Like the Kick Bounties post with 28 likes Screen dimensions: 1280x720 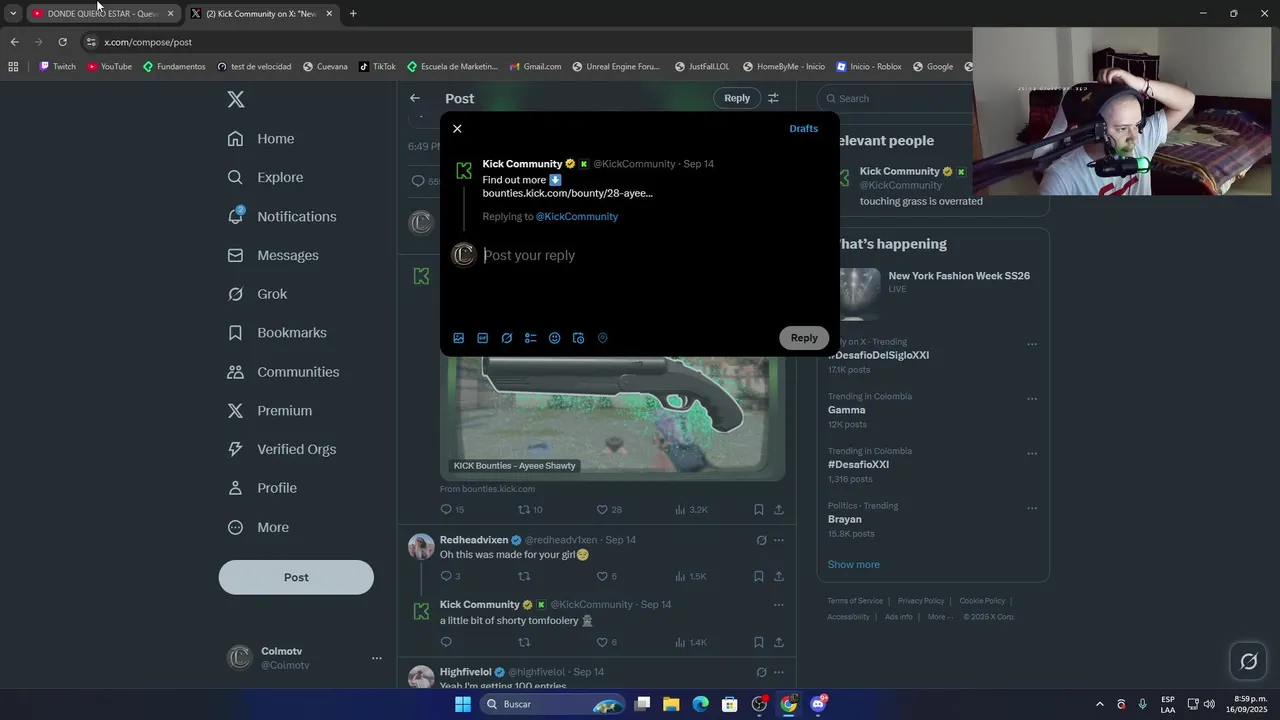(x=602, y=510)
